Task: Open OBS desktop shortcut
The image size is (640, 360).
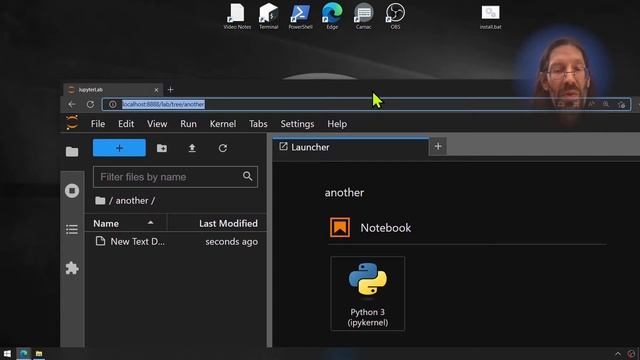Action: (395, 16)
